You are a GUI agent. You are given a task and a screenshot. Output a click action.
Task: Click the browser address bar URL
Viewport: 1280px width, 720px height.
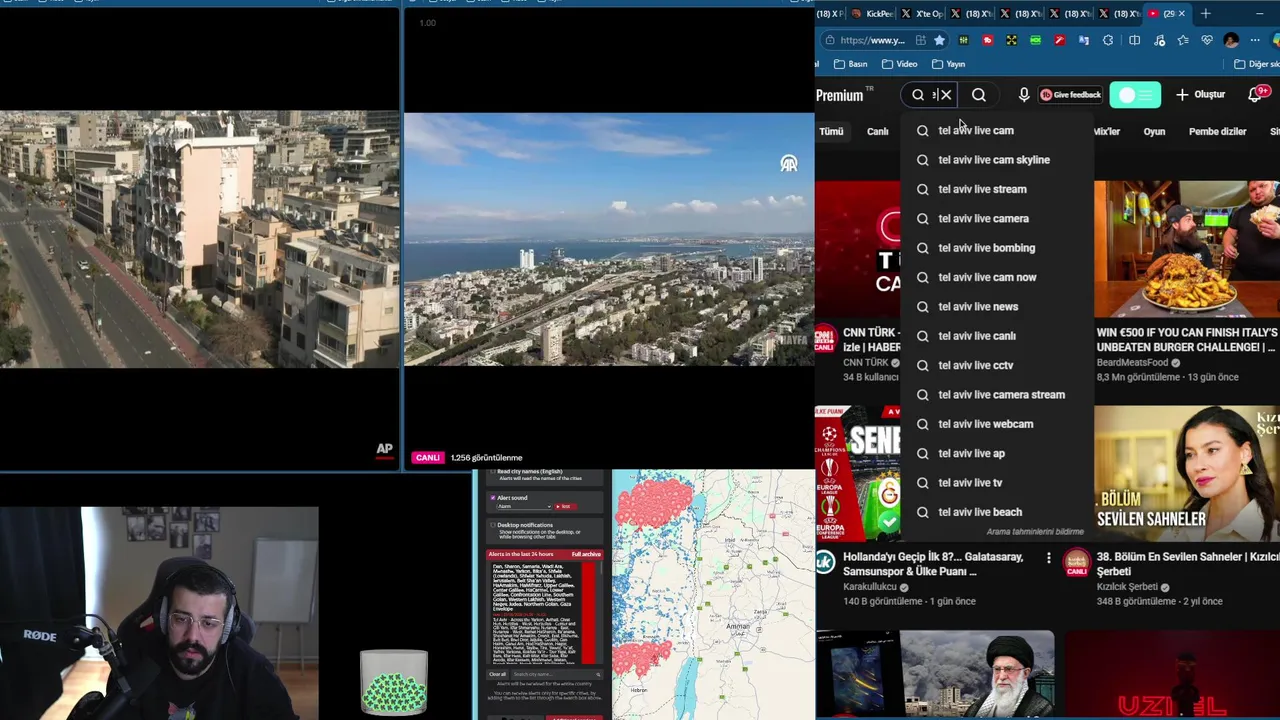(x=872, y=40)
